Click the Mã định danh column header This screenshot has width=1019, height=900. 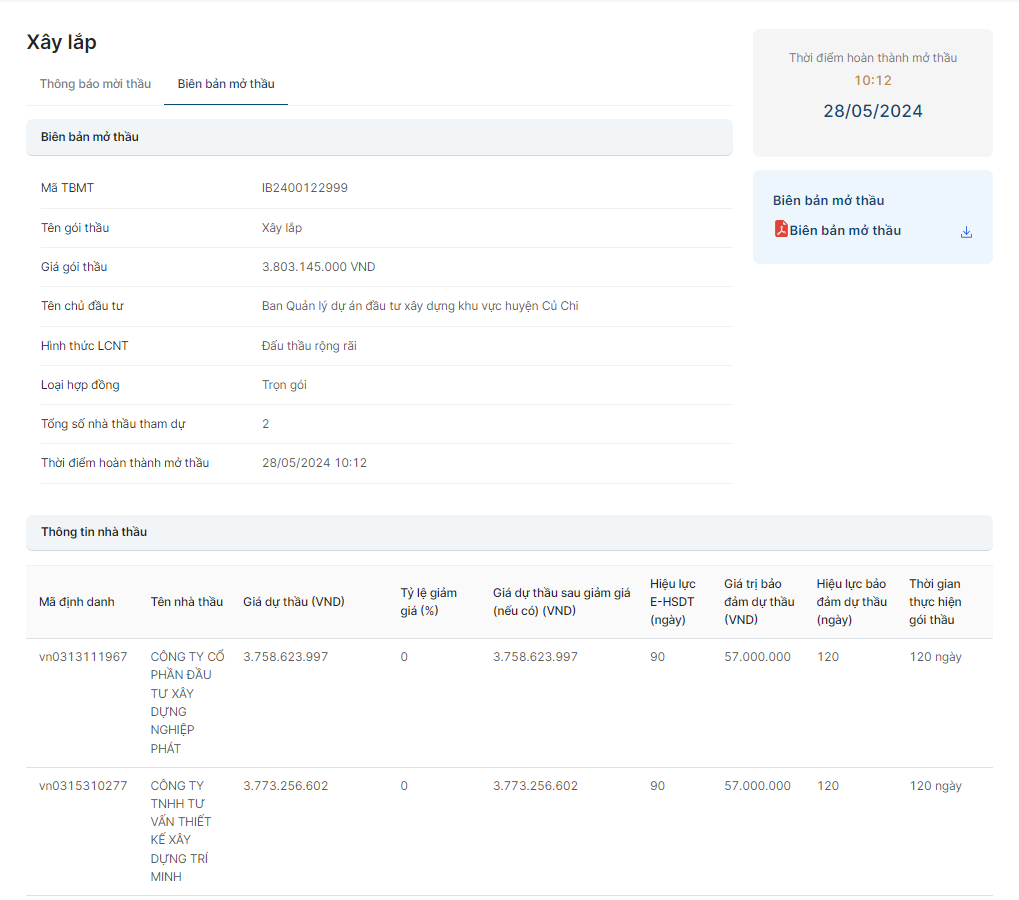76,602
